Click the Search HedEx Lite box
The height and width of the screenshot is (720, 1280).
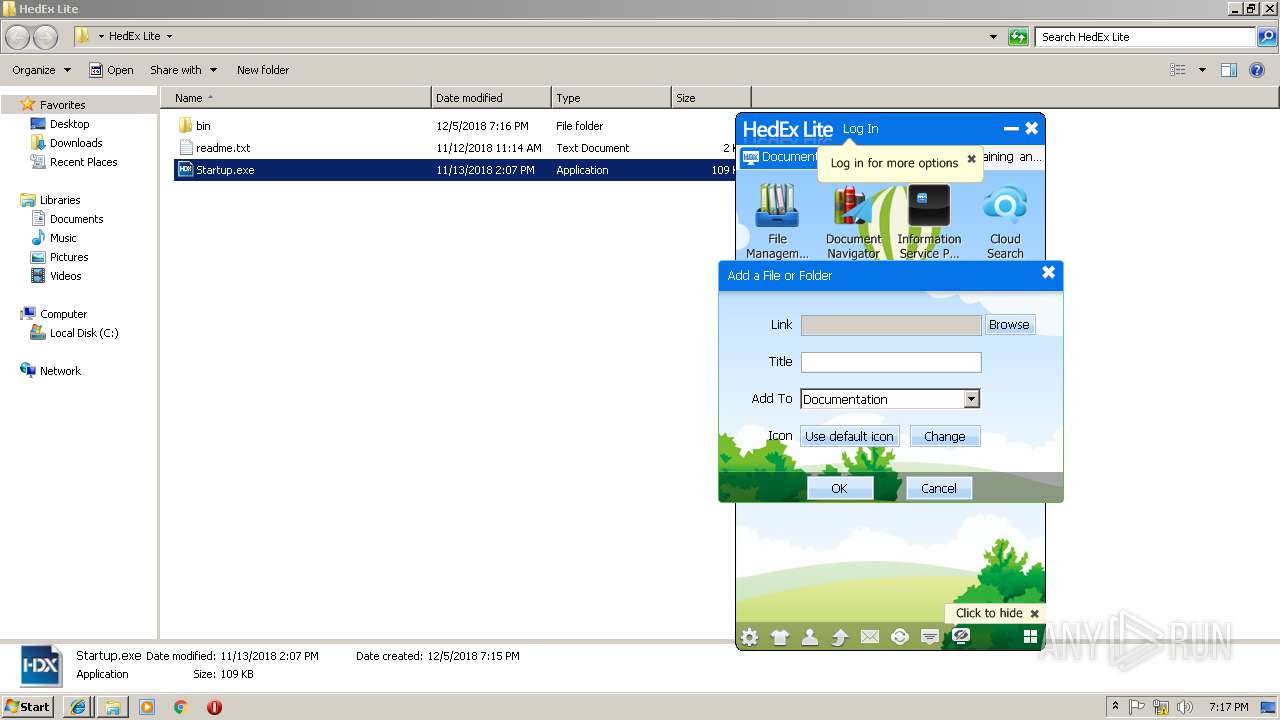pyautogui.click(x=1145, y=37)
